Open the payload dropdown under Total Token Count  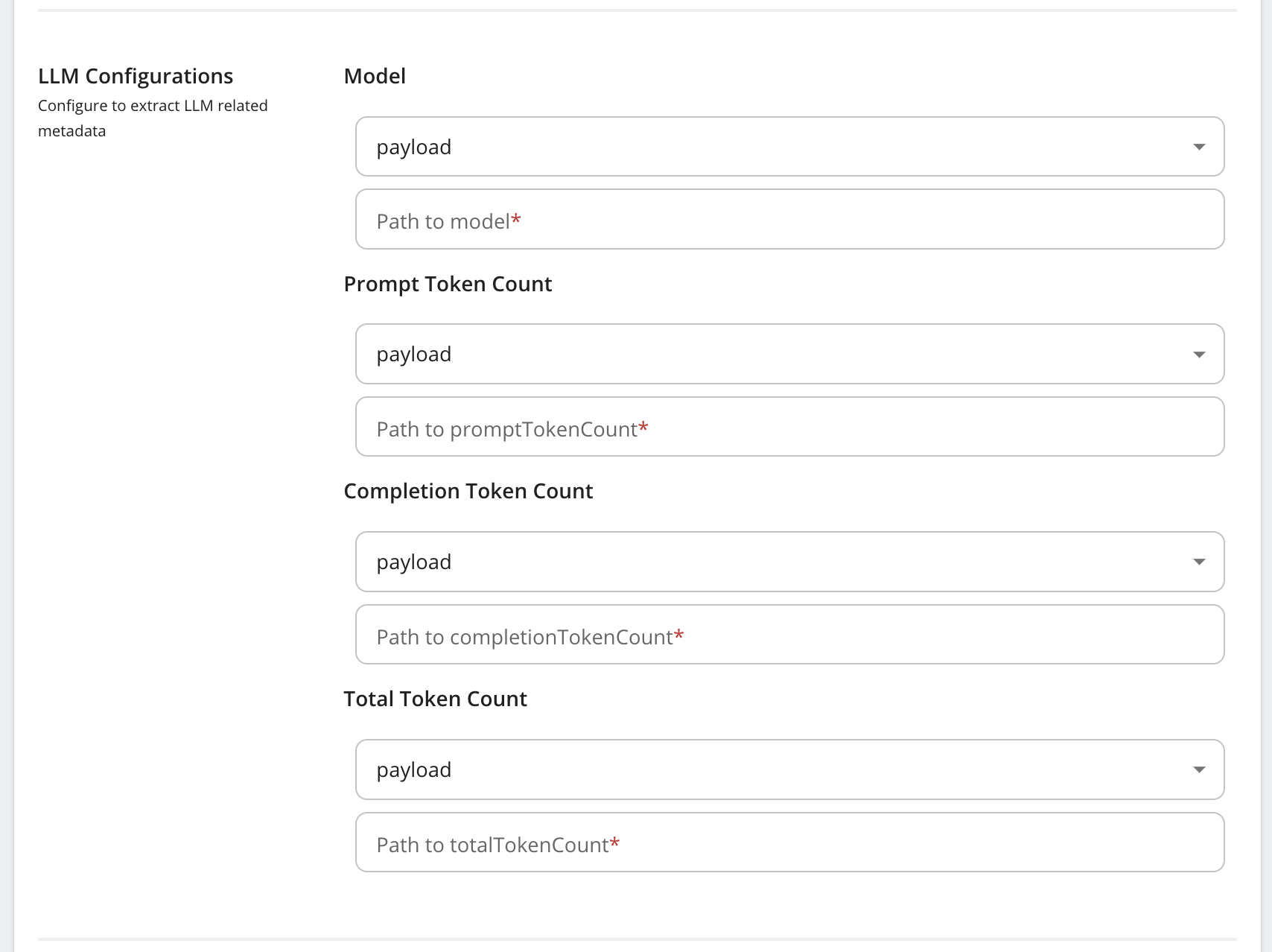[790, 769]
